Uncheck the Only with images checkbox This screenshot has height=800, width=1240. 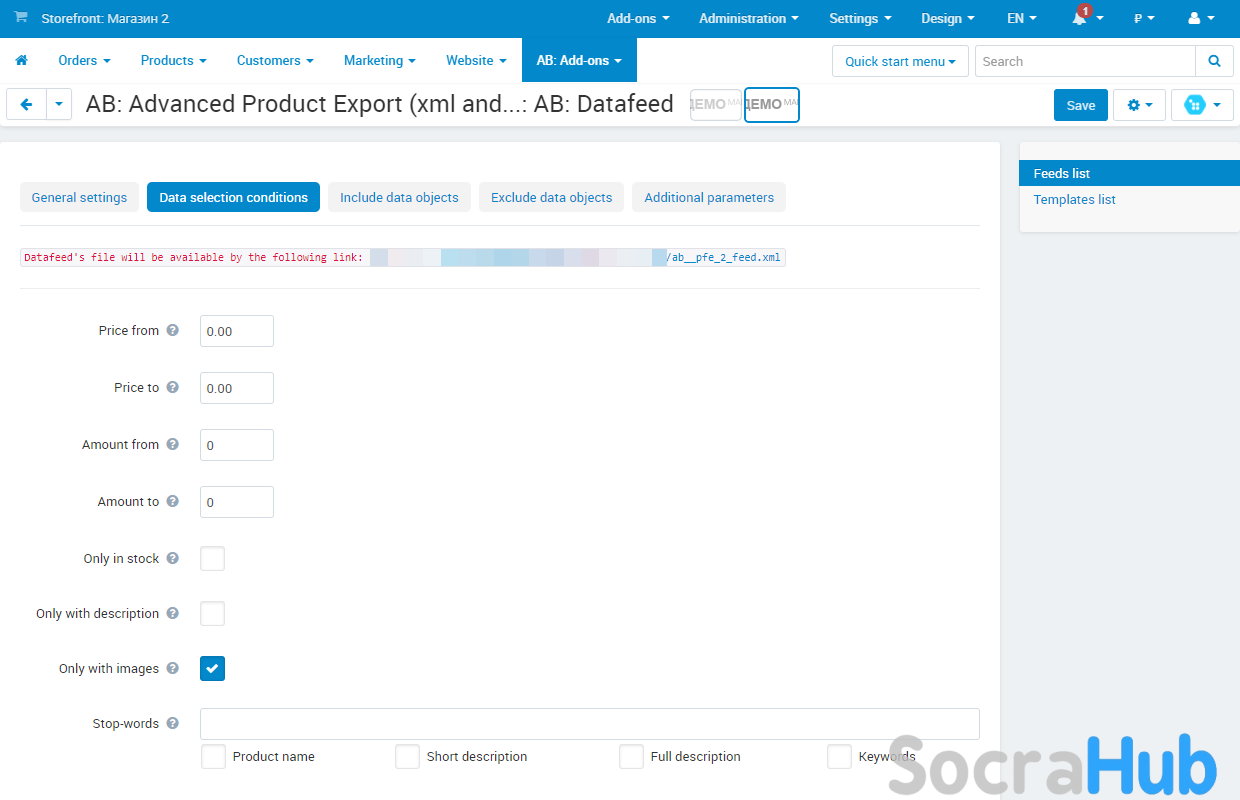(212, 668)
